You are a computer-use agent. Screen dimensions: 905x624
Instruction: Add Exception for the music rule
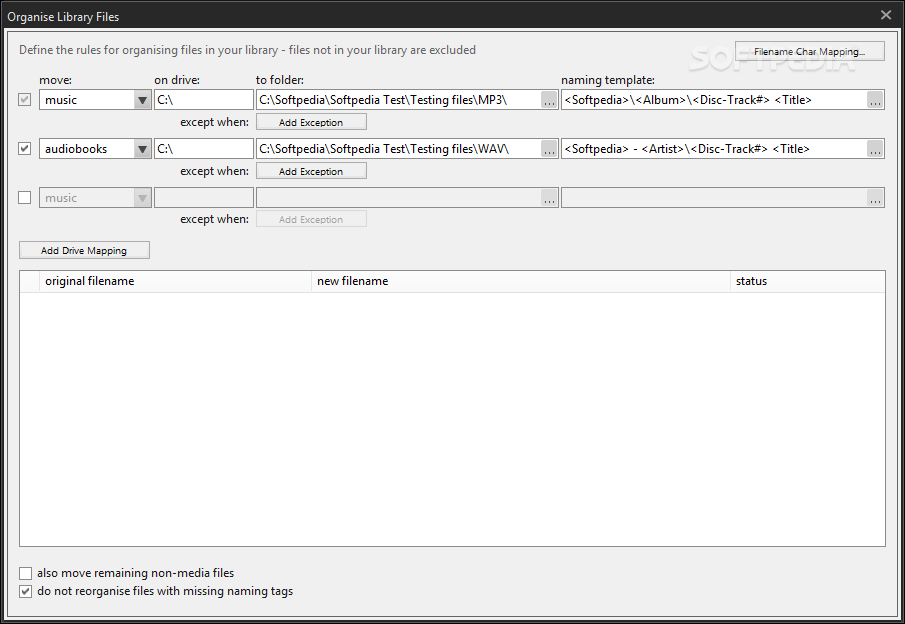[x=311, y=122]
